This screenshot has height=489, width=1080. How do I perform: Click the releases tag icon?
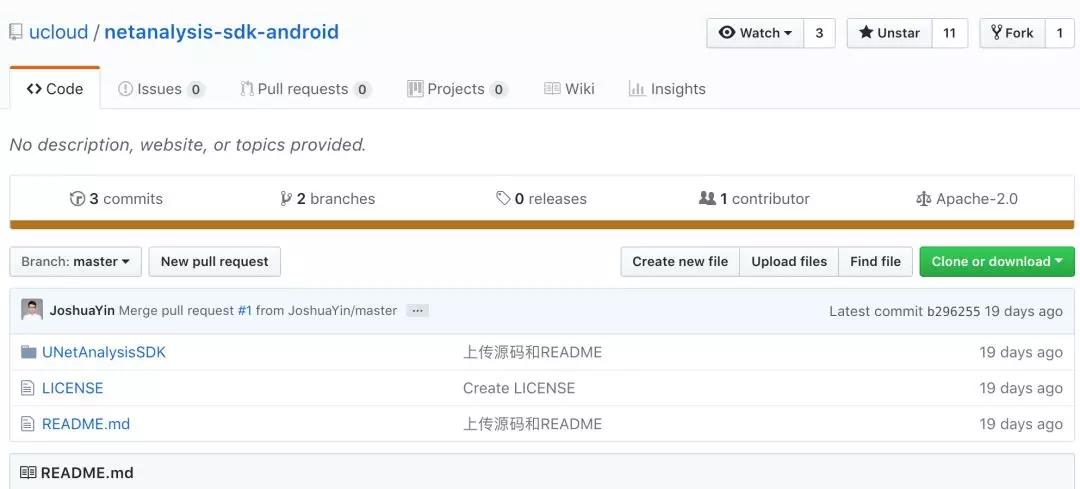click(x=503, y=198)
